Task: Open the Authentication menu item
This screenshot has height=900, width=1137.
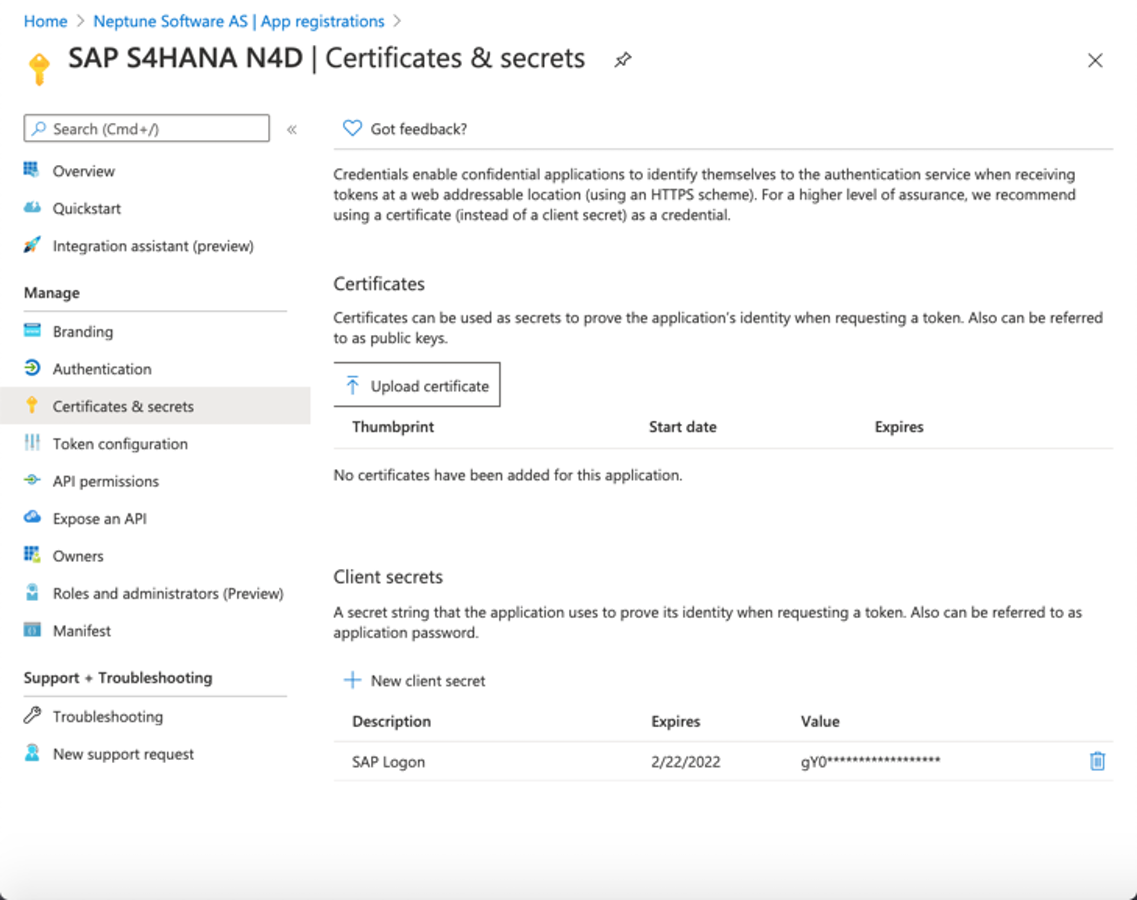Action: (x=102, y=369)
